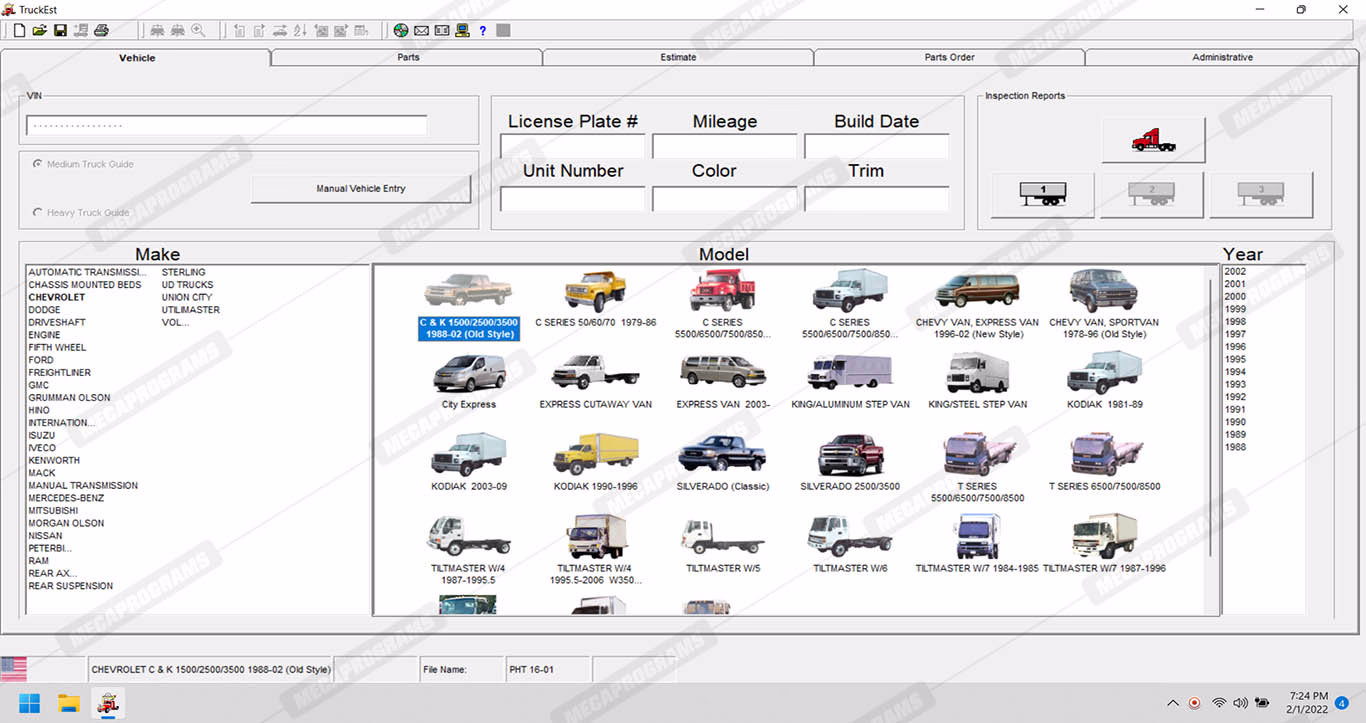Click the magnifier zoom toolbar icon
Viewport: 1366px width, 723px height.
pos(198,31)
